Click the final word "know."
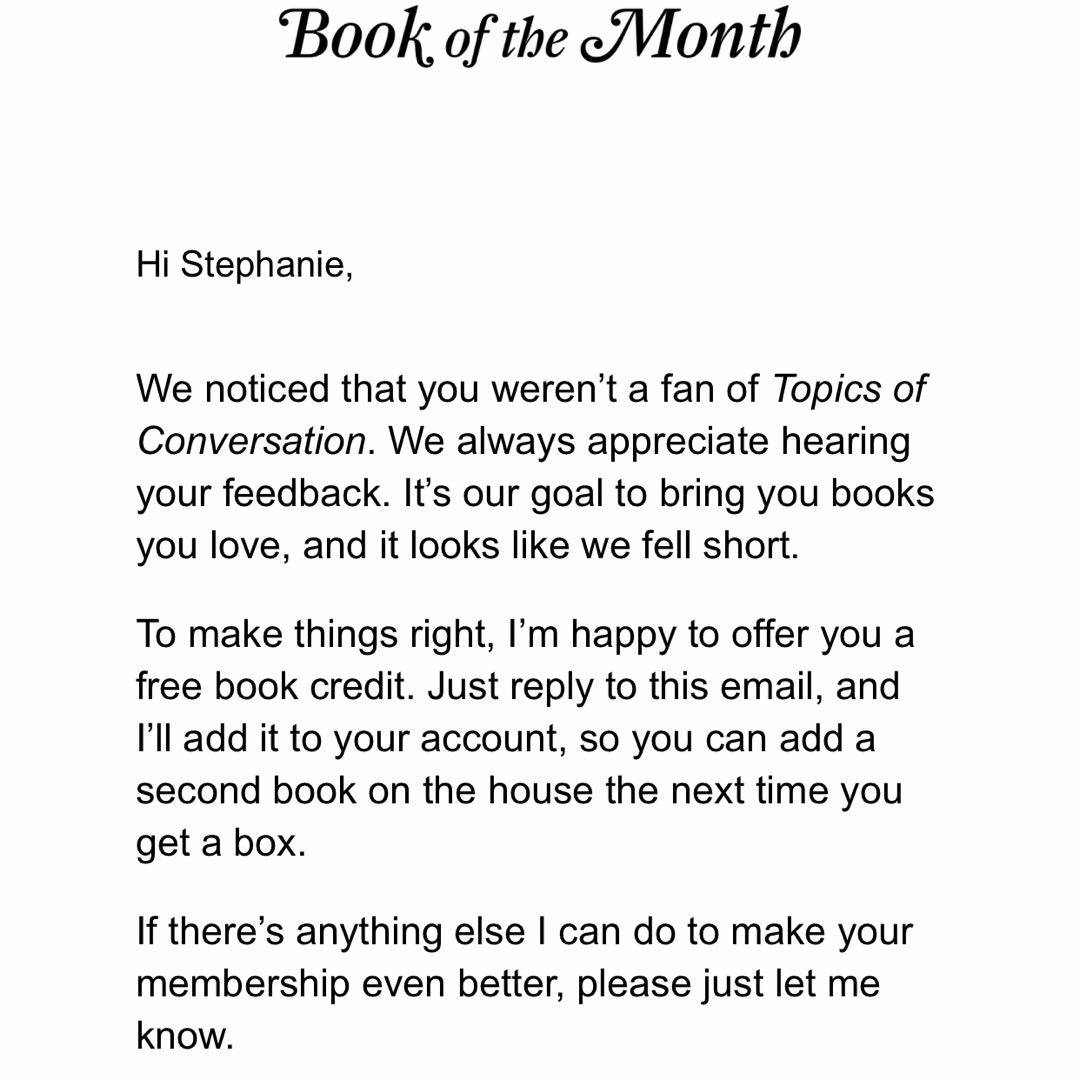 click(184, 1035)
